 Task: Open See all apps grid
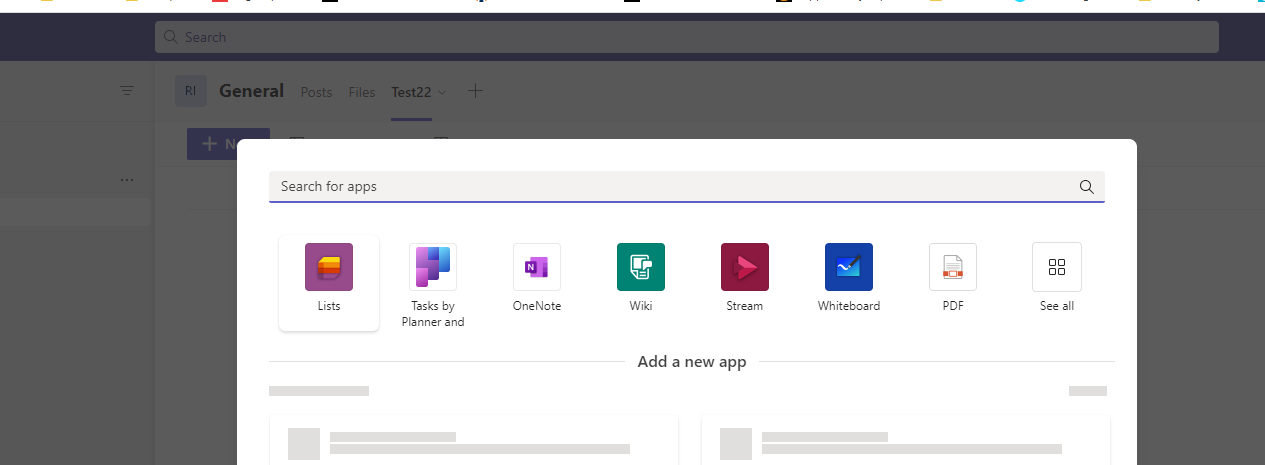[1057, 267]
